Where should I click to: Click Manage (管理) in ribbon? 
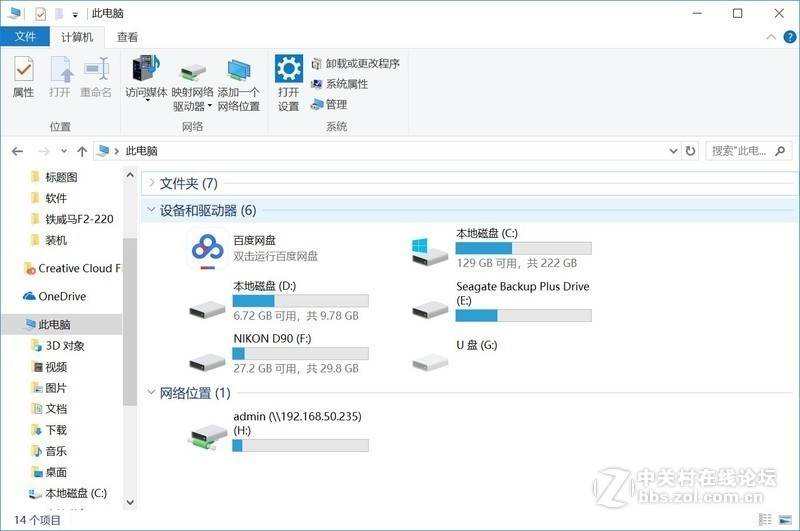click(x=329, y=105)
